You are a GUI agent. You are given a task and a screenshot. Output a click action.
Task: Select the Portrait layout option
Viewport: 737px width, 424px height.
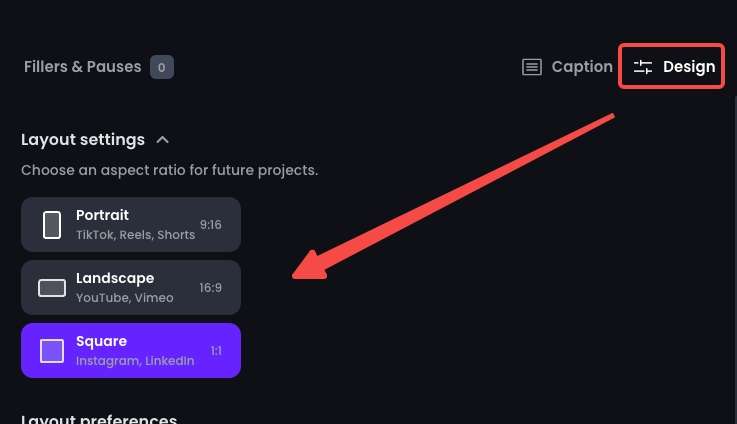click(131, 224)
